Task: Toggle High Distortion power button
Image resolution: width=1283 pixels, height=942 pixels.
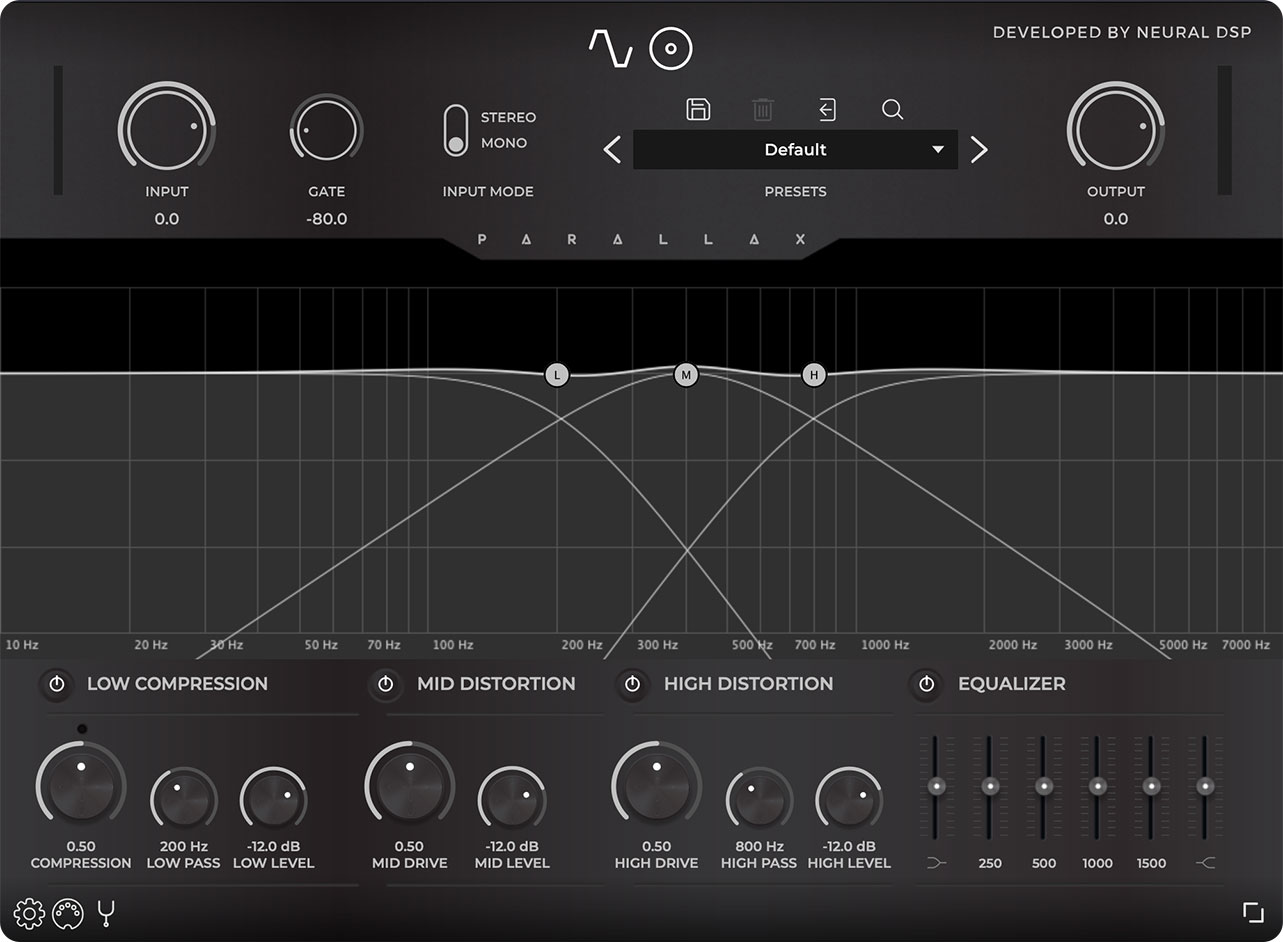Action: coord(632,684)
